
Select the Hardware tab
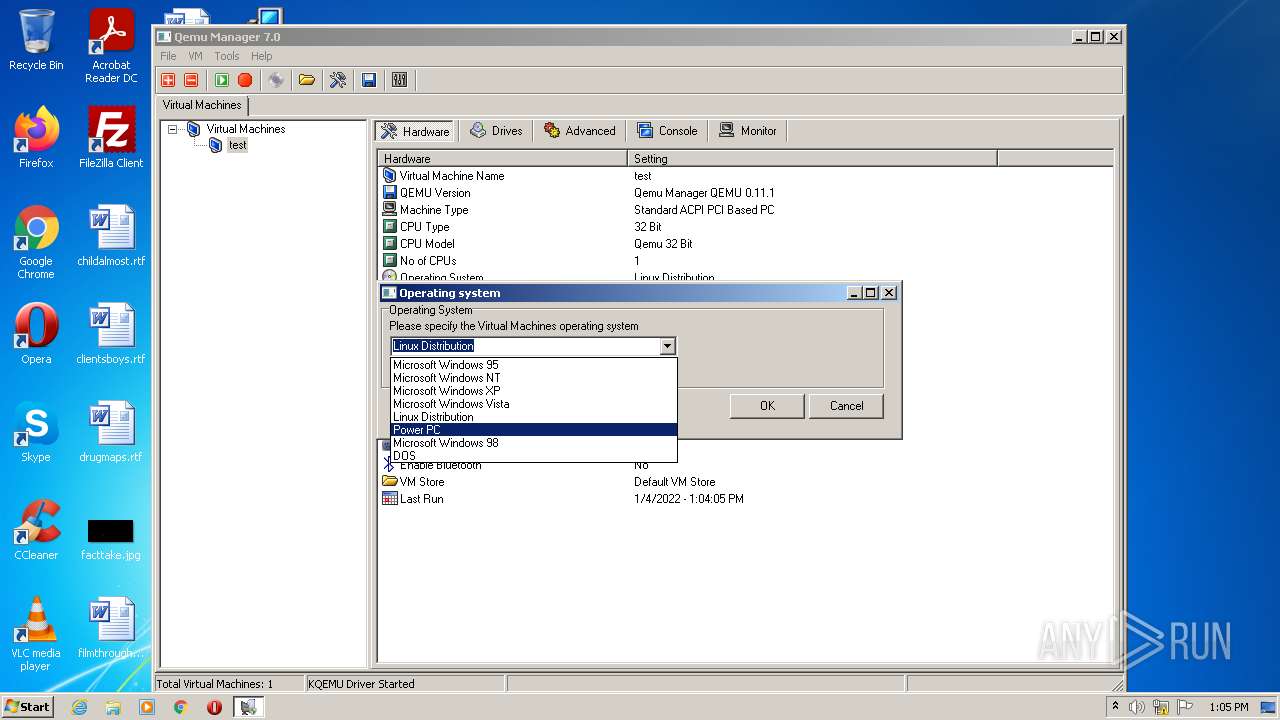point(415,131)
